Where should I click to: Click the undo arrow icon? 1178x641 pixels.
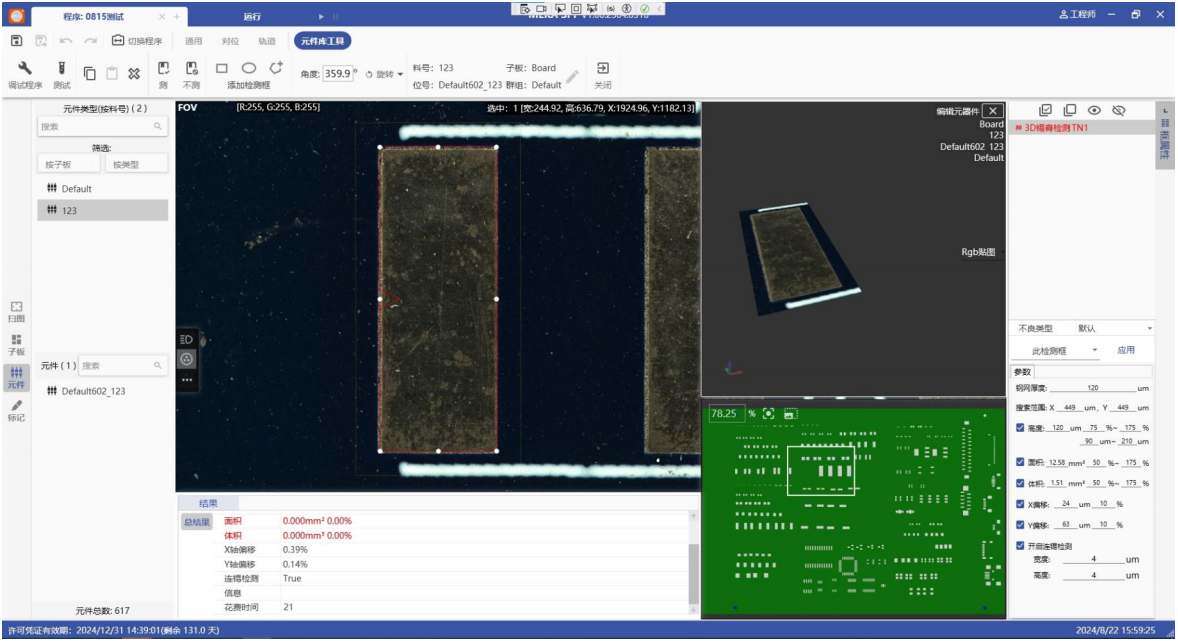pos(66,41)
